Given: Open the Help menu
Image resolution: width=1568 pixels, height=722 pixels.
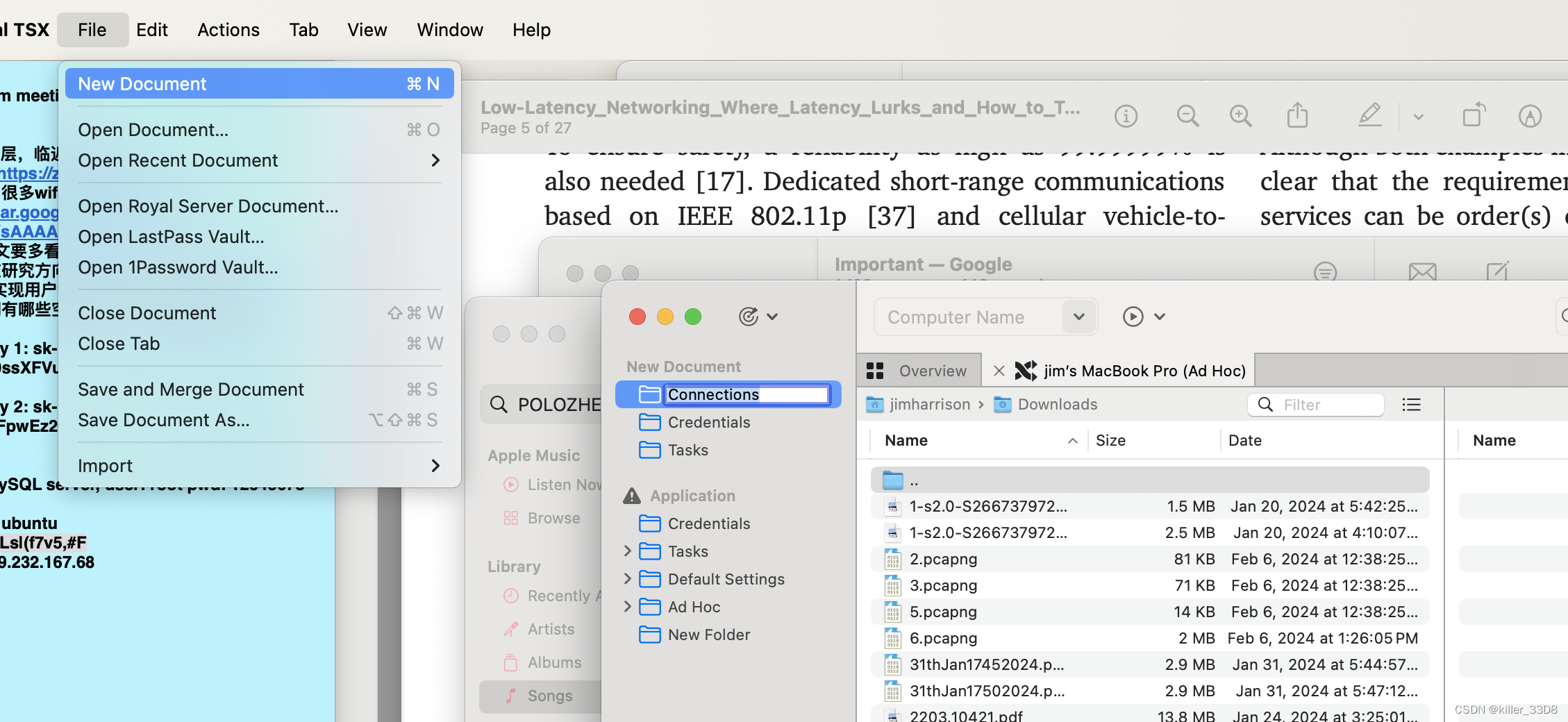Looking at the screenshot, I should [x=532, y=30].
